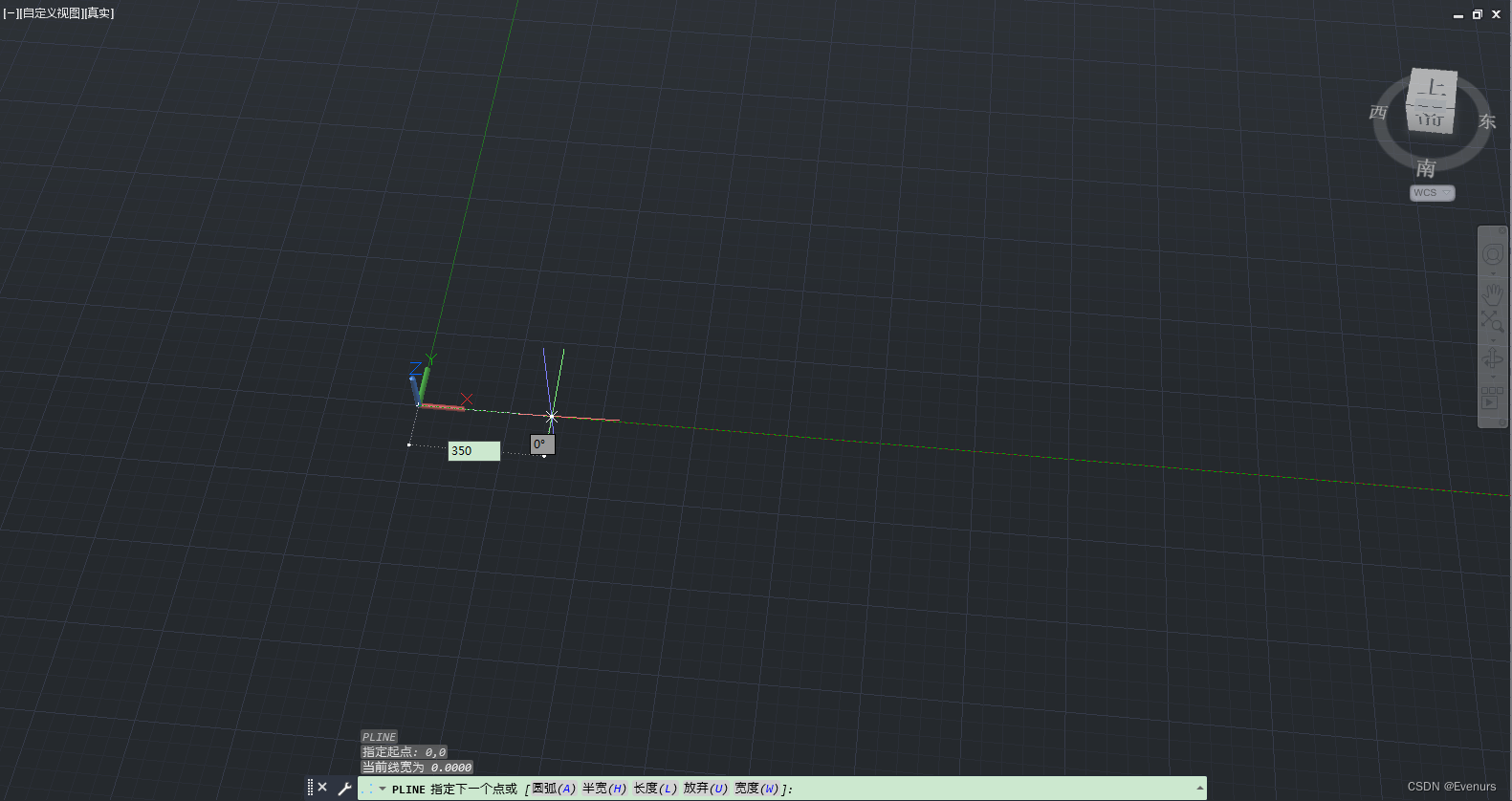The image size is (1512, 801).
Task: Click the 350 distance input field
Action: point(473,451)
